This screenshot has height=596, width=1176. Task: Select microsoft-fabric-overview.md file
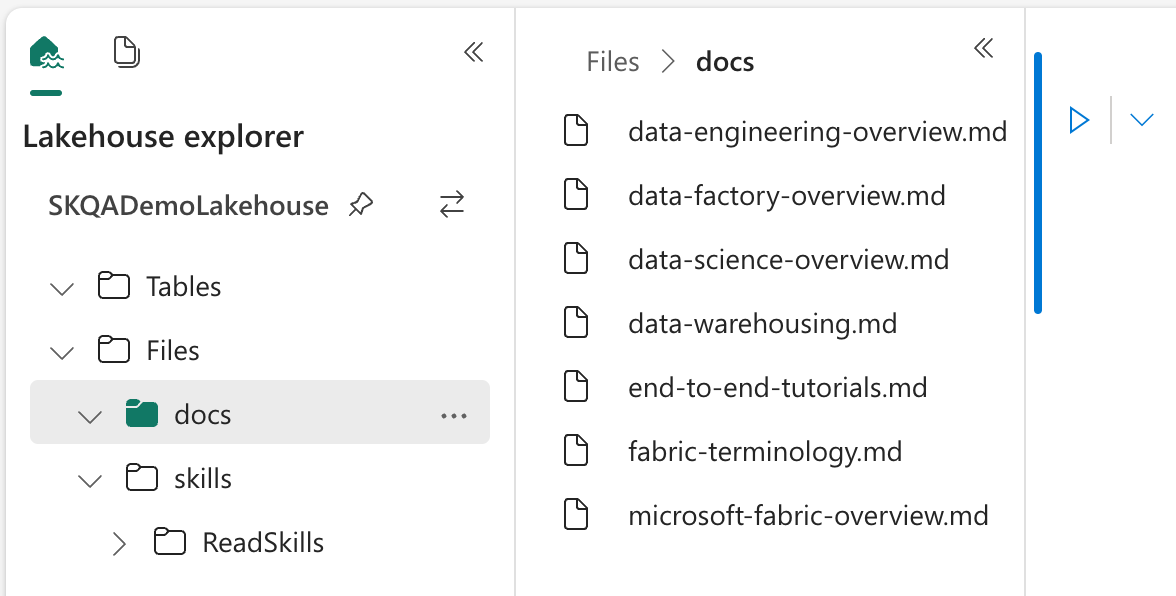pyautogui.click(x=807, y=516)
